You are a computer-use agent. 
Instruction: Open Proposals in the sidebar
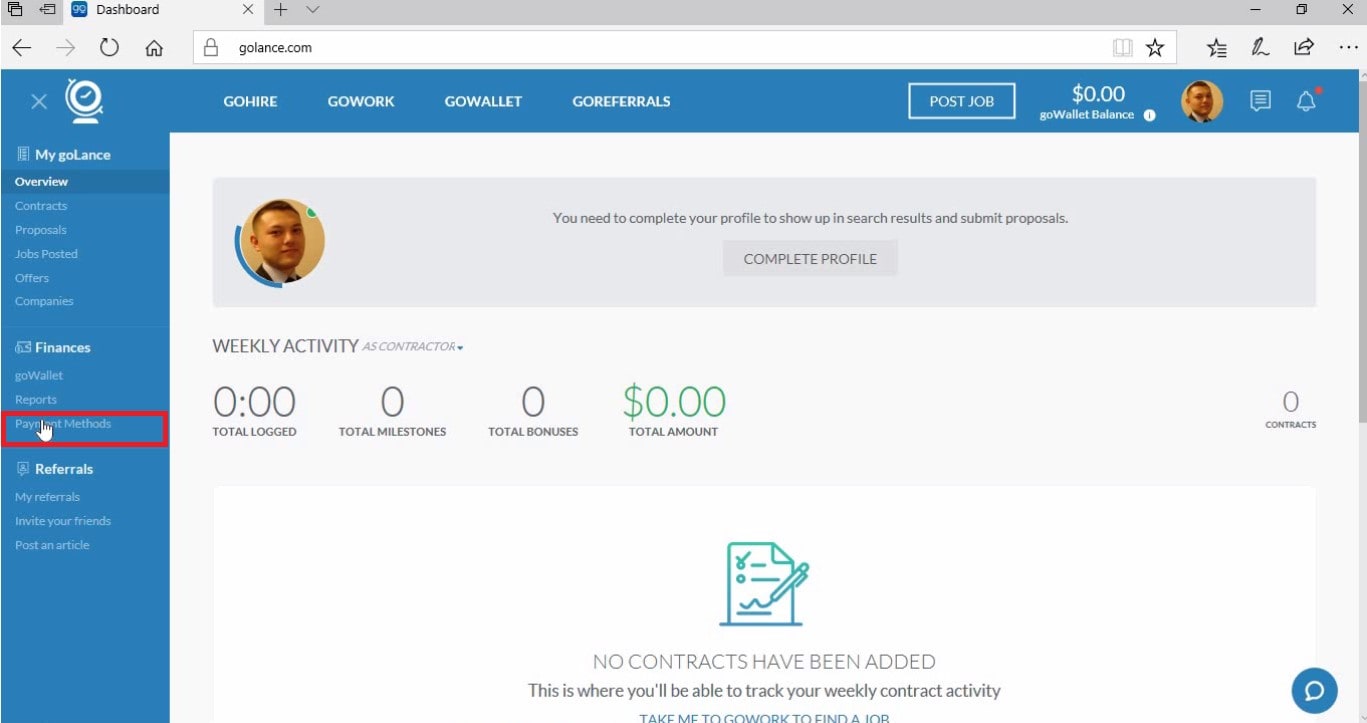pos(41,230)
